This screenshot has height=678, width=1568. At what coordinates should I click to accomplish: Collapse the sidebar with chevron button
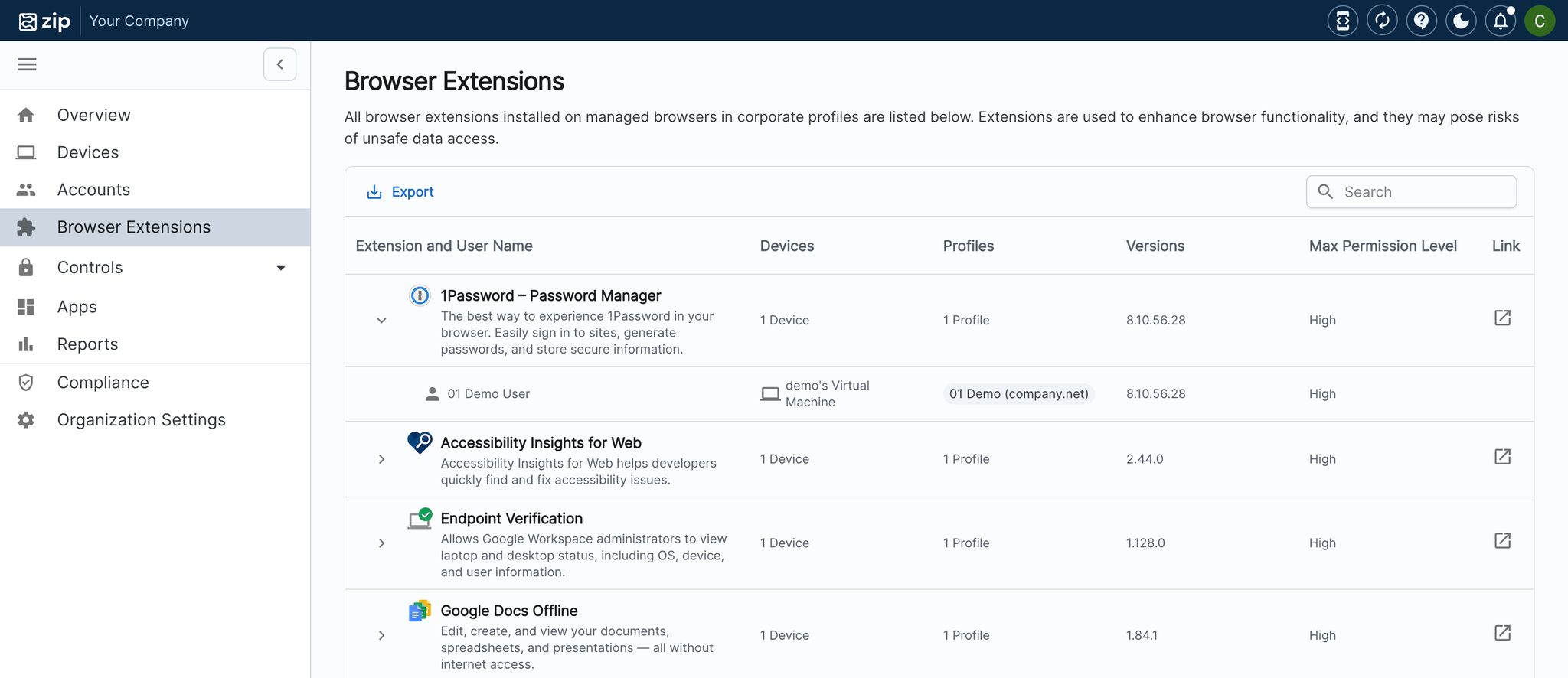pyautogui.click(x=279, y=64)
